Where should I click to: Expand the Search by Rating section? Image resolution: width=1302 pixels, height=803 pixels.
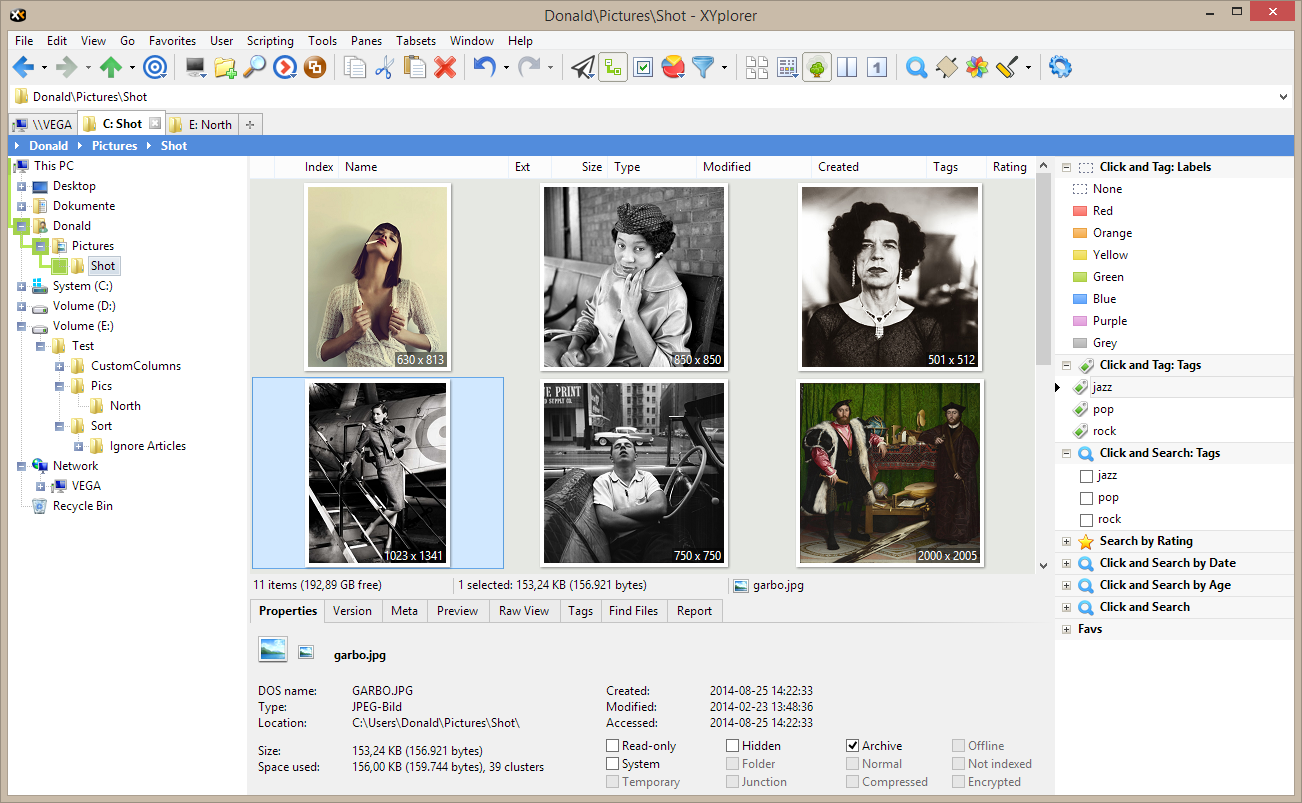[x=1066, y=541]
